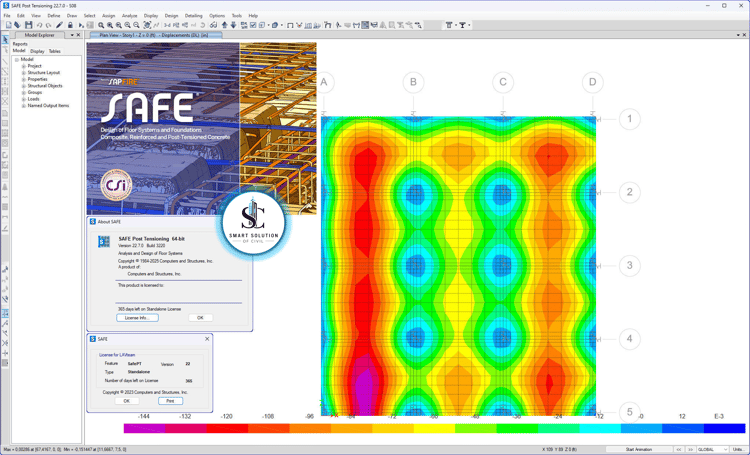Click the pencil edit icon in toolbar

pyautogui.click(x=59, y=25)
